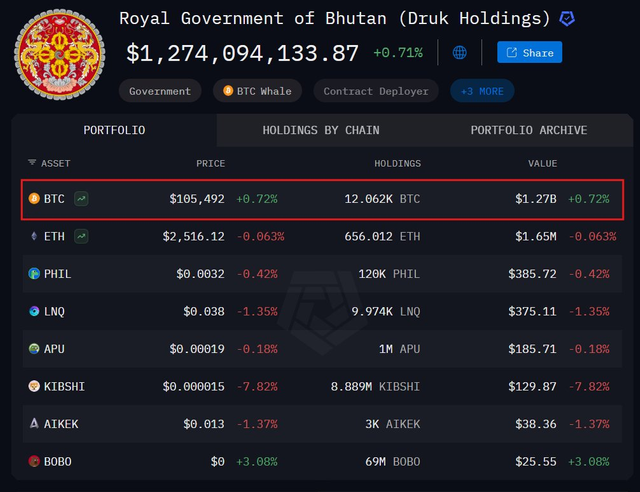This screenshot has height=492, width=640.
Task: Select the Government tag
Action: 160,91
